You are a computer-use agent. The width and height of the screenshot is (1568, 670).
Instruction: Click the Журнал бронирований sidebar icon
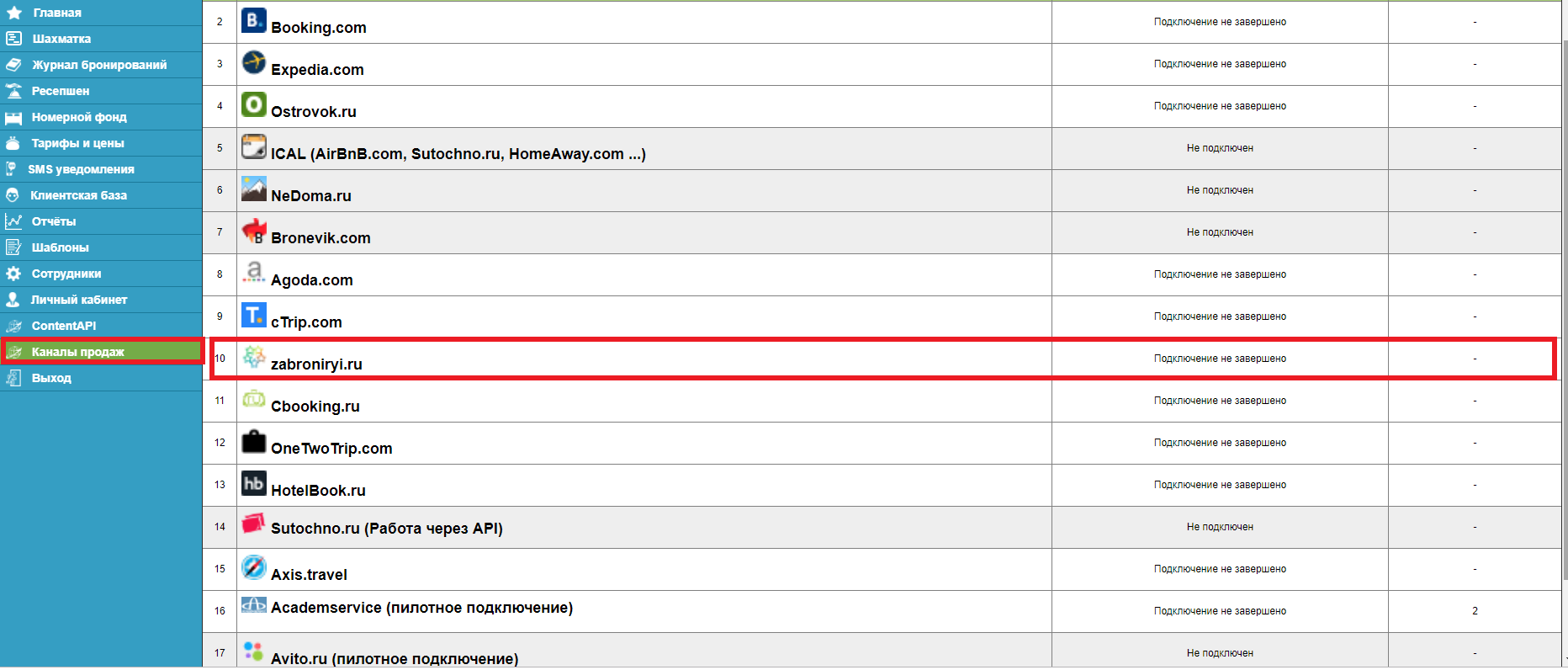[x=13, y=65]
